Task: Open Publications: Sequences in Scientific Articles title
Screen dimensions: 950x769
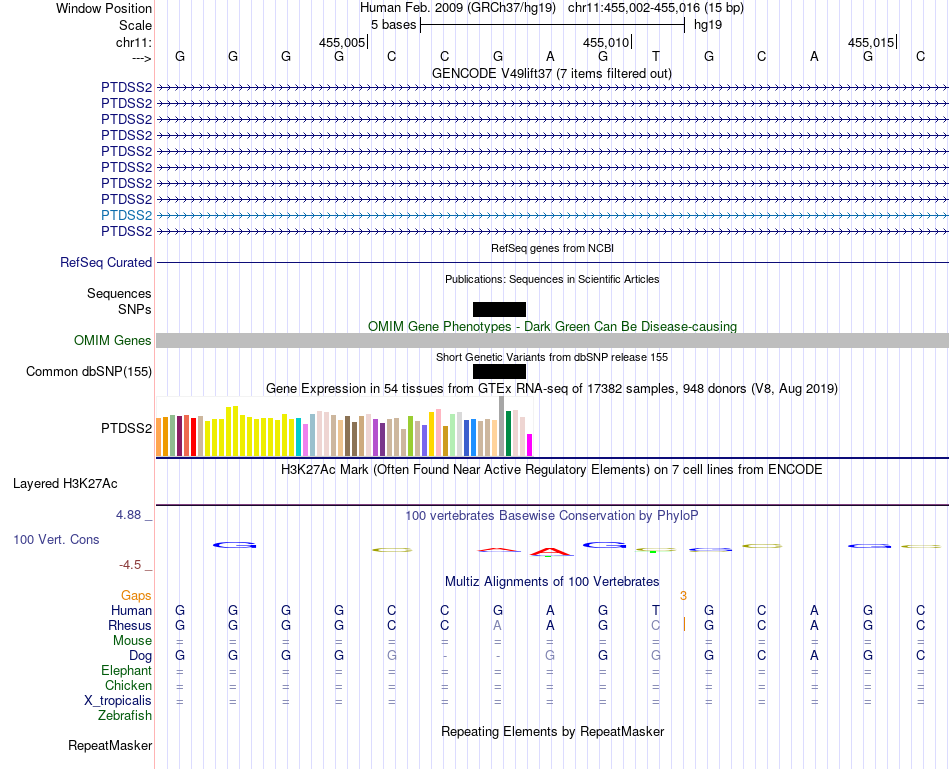Action: pos(552,279)
